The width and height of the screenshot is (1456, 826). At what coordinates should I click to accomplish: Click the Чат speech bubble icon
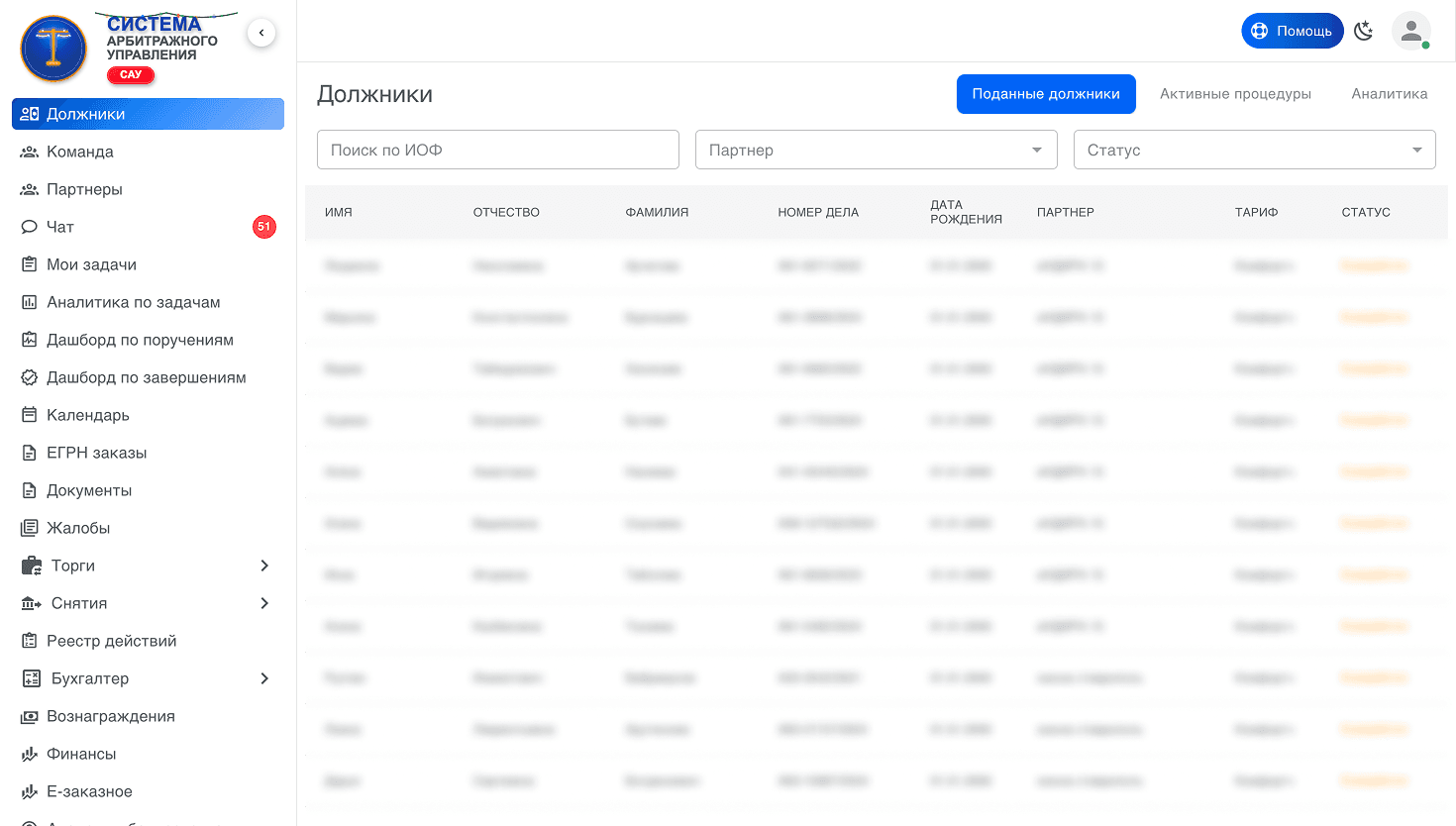[30, 227]
